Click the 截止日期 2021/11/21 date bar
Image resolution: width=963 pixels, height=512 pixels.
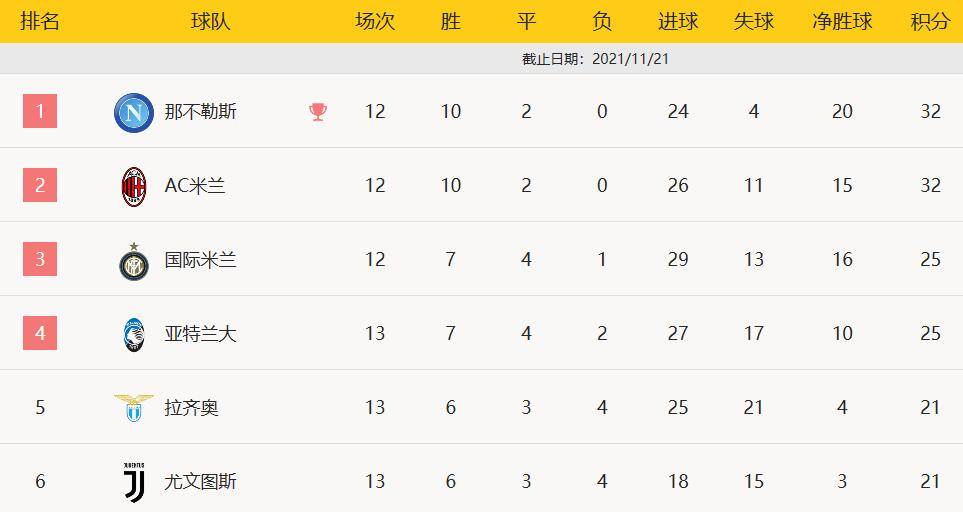coord(595,59)
